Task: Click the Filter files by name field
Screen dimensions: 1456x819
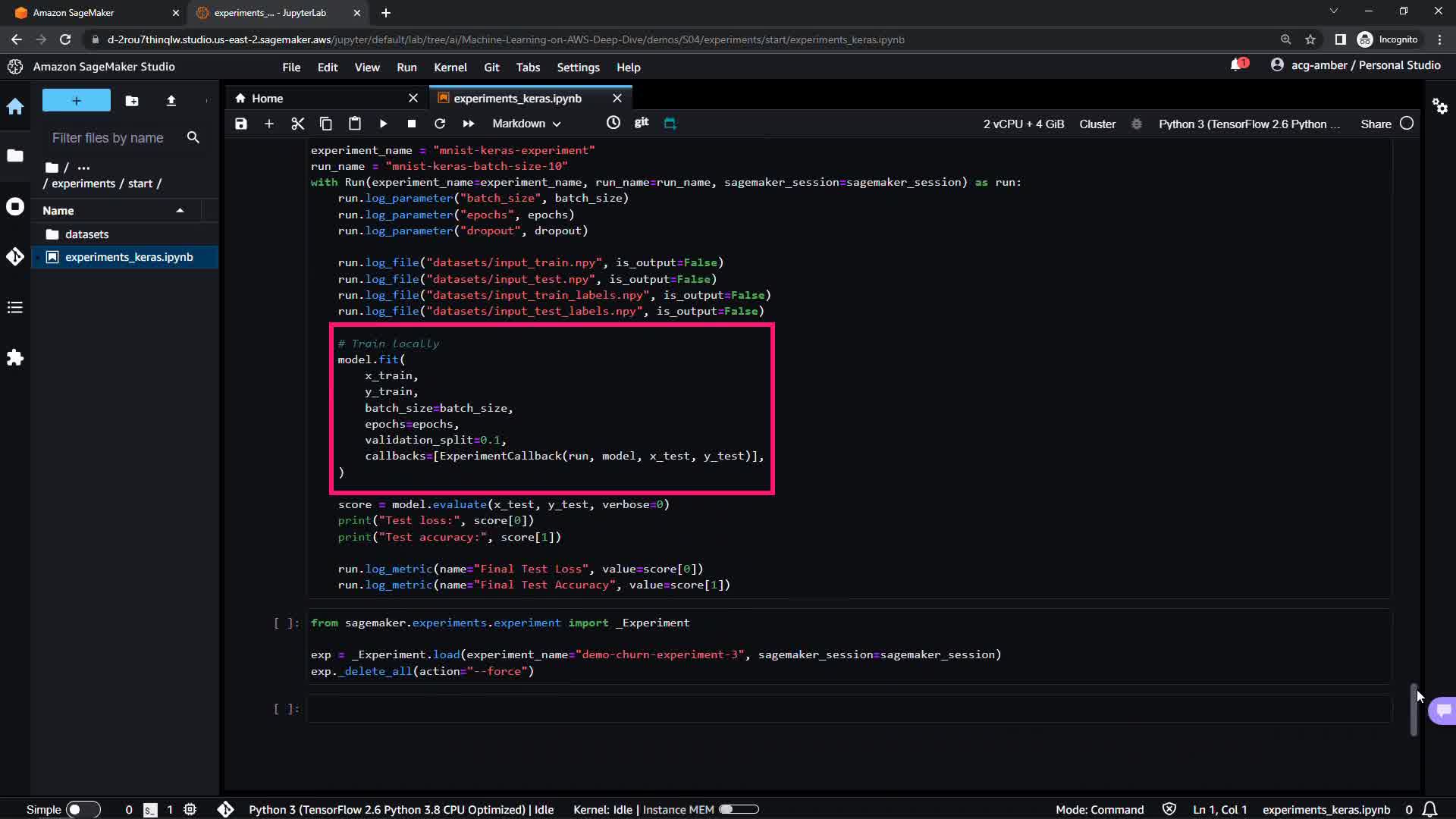Action: click(108, 138)
